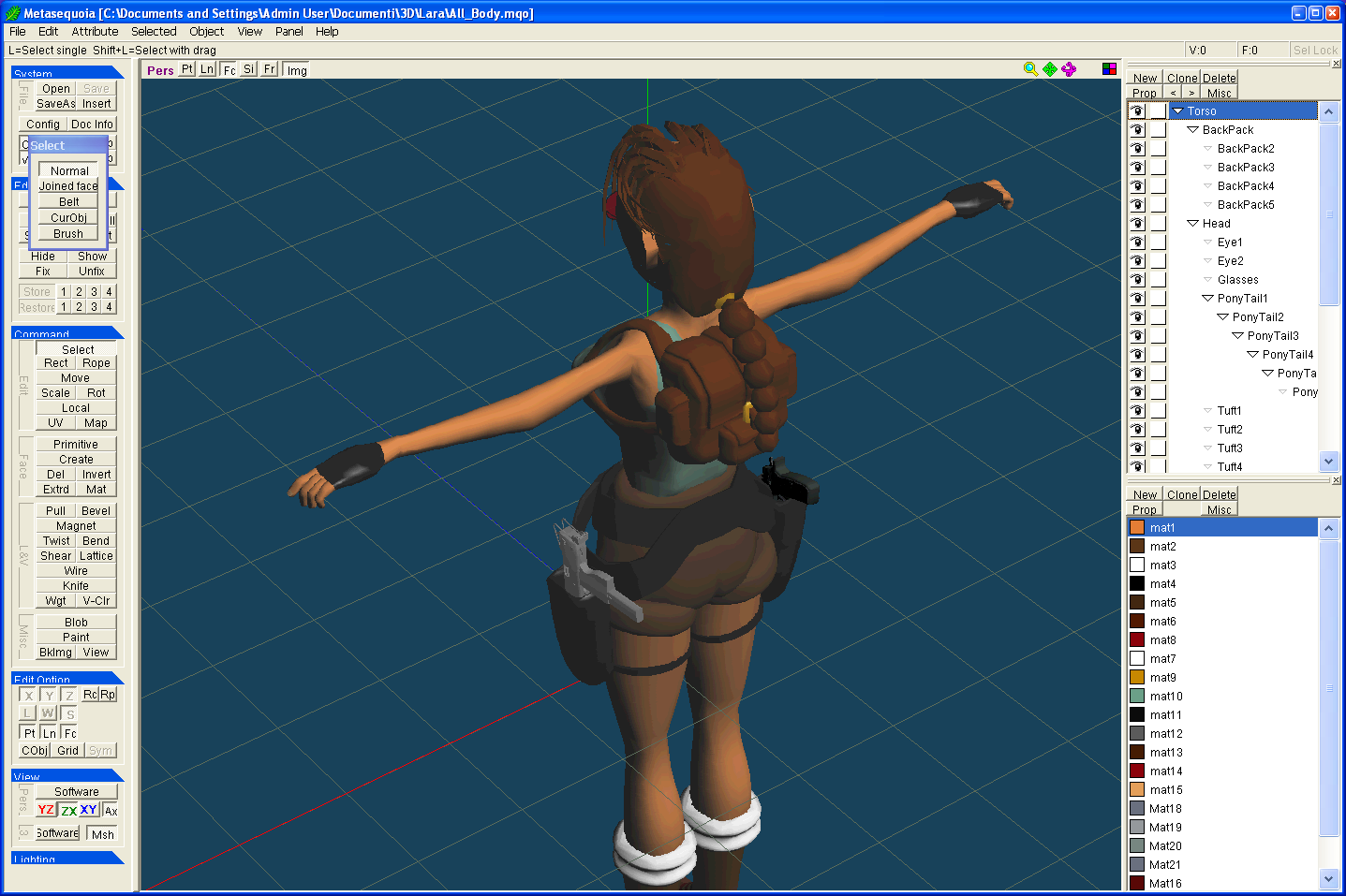Click the Rp edit option button
The height and width of the screenshot is (896, 1346).
click(x=108, y=695)
